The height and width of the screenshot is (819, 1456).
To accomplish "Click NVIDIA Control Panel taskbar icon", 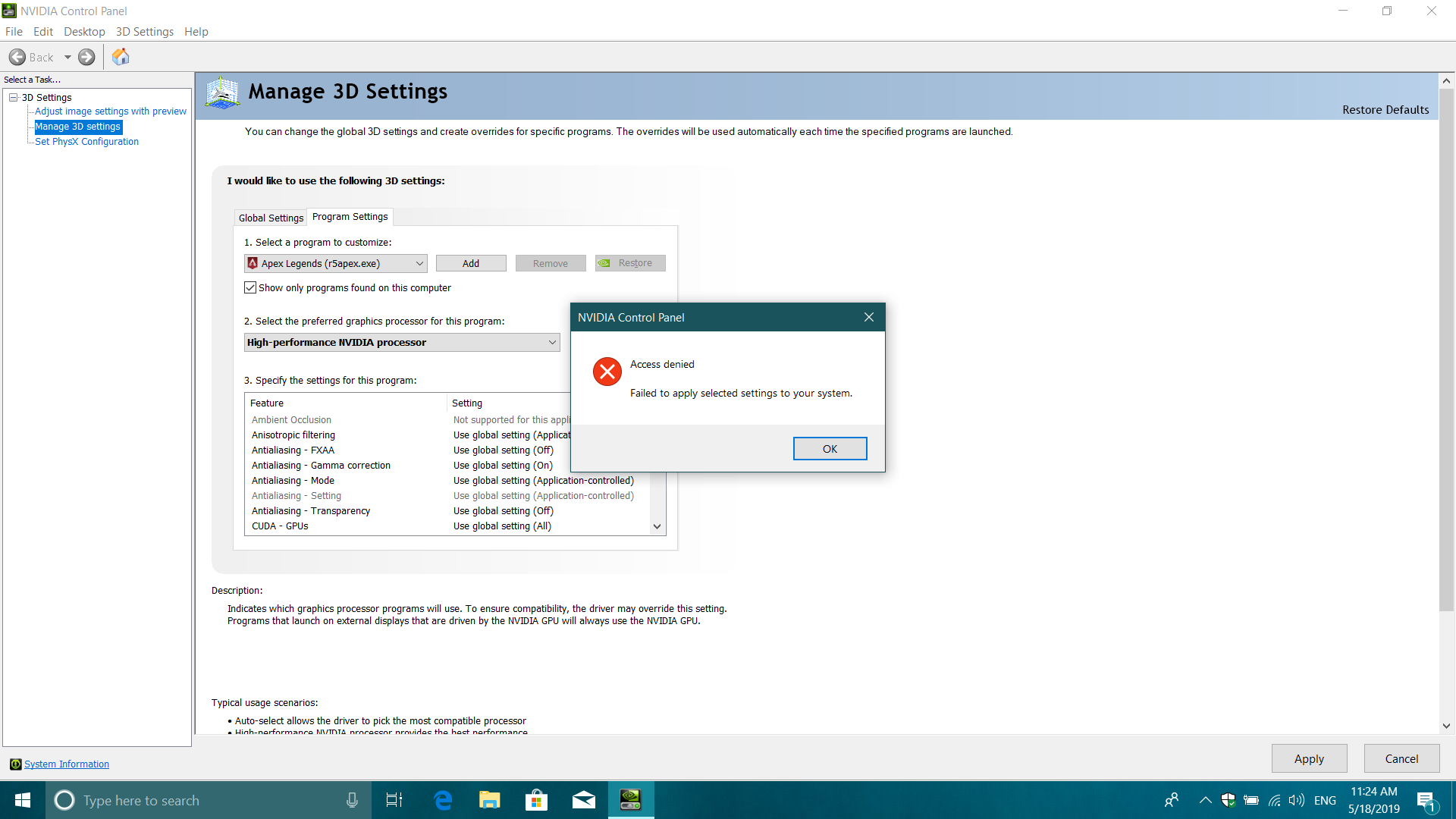I will pyautogui.click(x=631, y=800).
